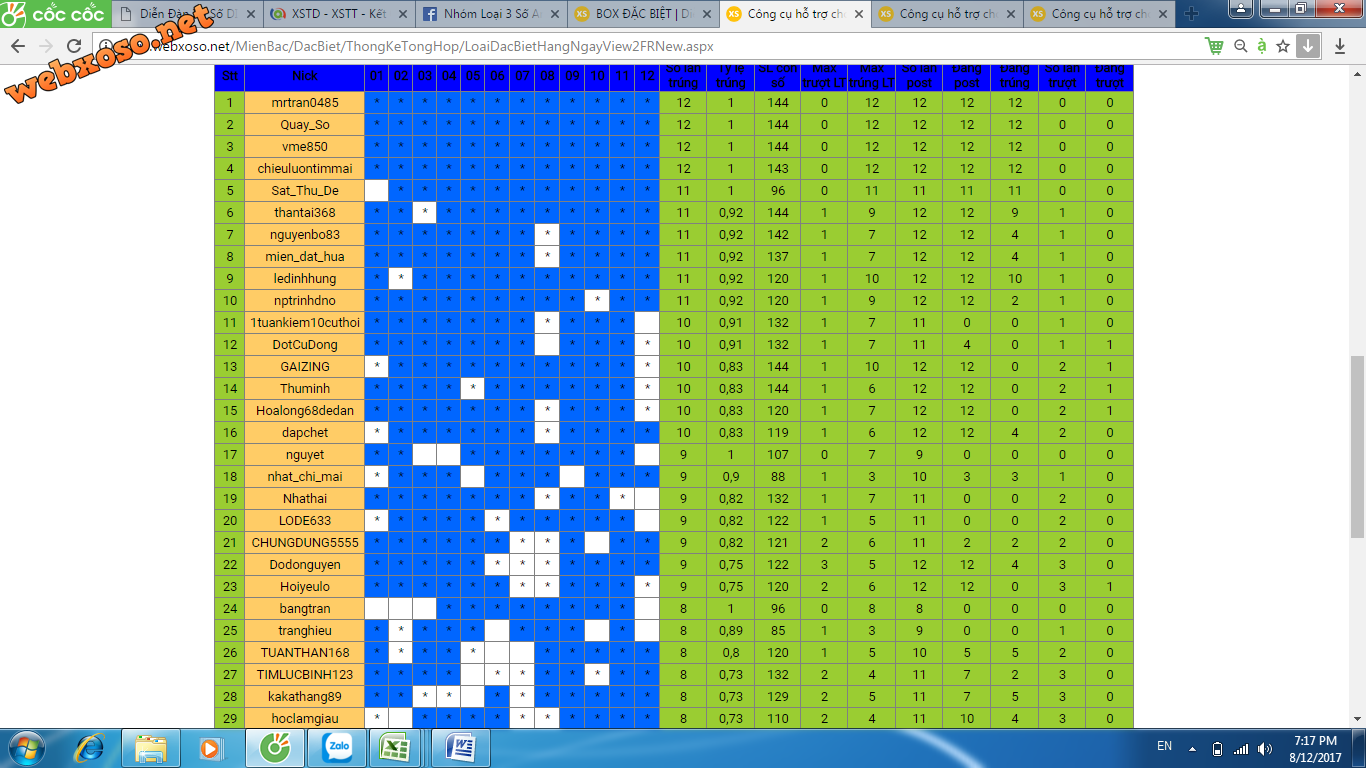Screen dimensions: 1366x768
Task: Click the page vertical scrollbar thumb
Action: 1357,446
